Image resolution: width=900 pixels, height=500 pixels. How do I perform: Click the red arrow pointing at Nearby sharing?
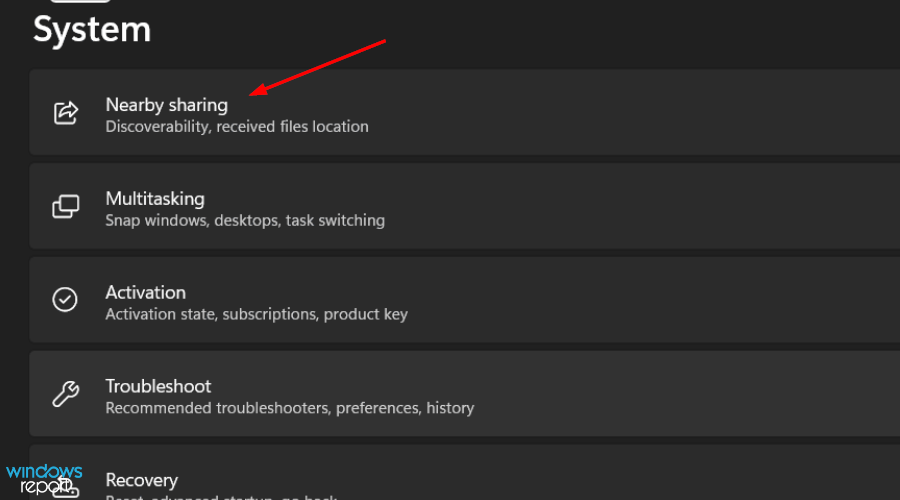coord(318,68)
